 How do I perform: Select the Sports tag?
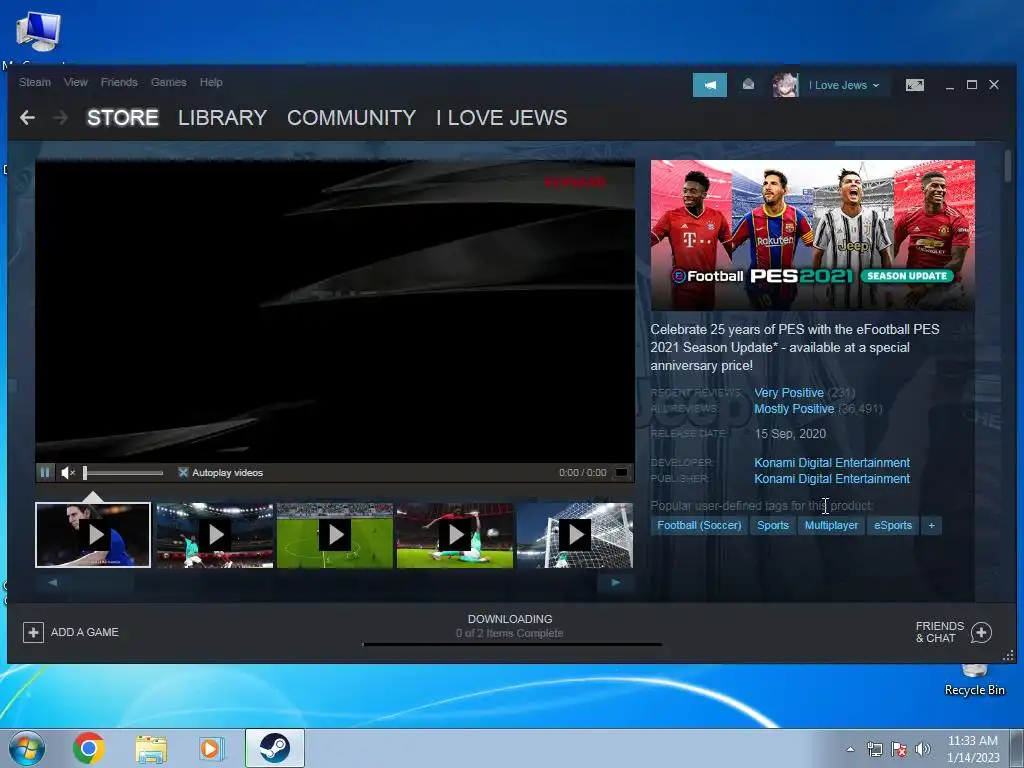point(773,525)
